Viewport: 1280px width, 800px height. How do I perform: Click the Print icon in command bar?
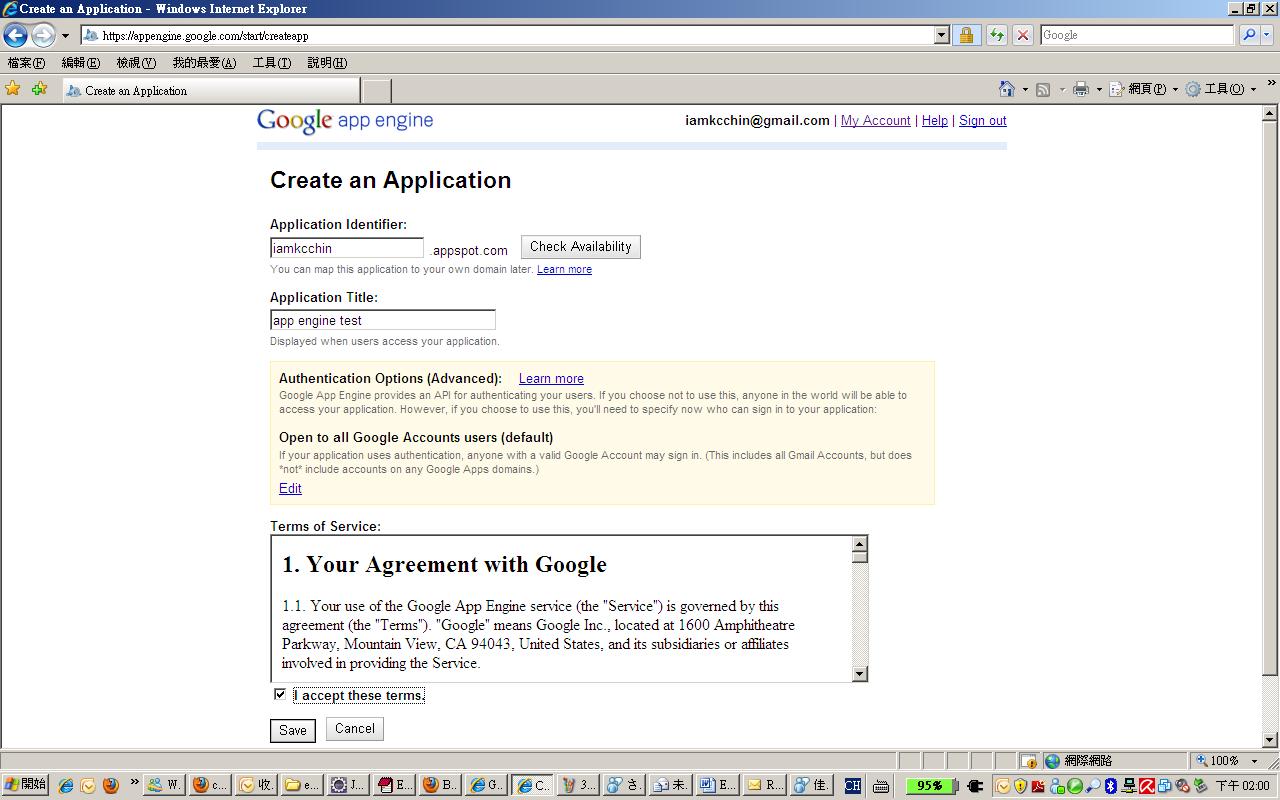[1081, 89]
